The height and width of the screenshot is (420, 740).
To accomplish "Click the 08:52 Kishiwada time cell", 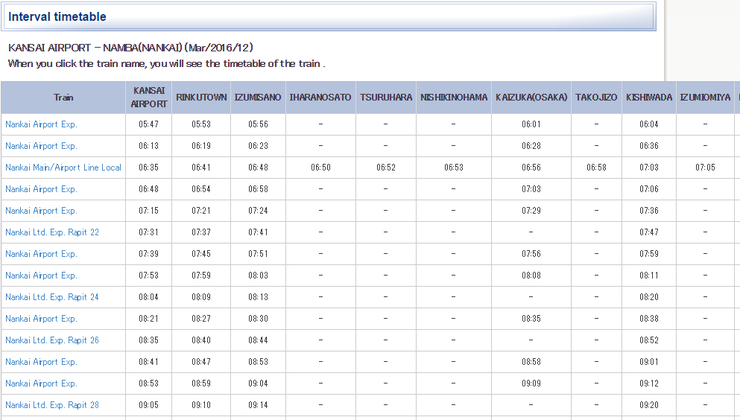I will [649, 340].
